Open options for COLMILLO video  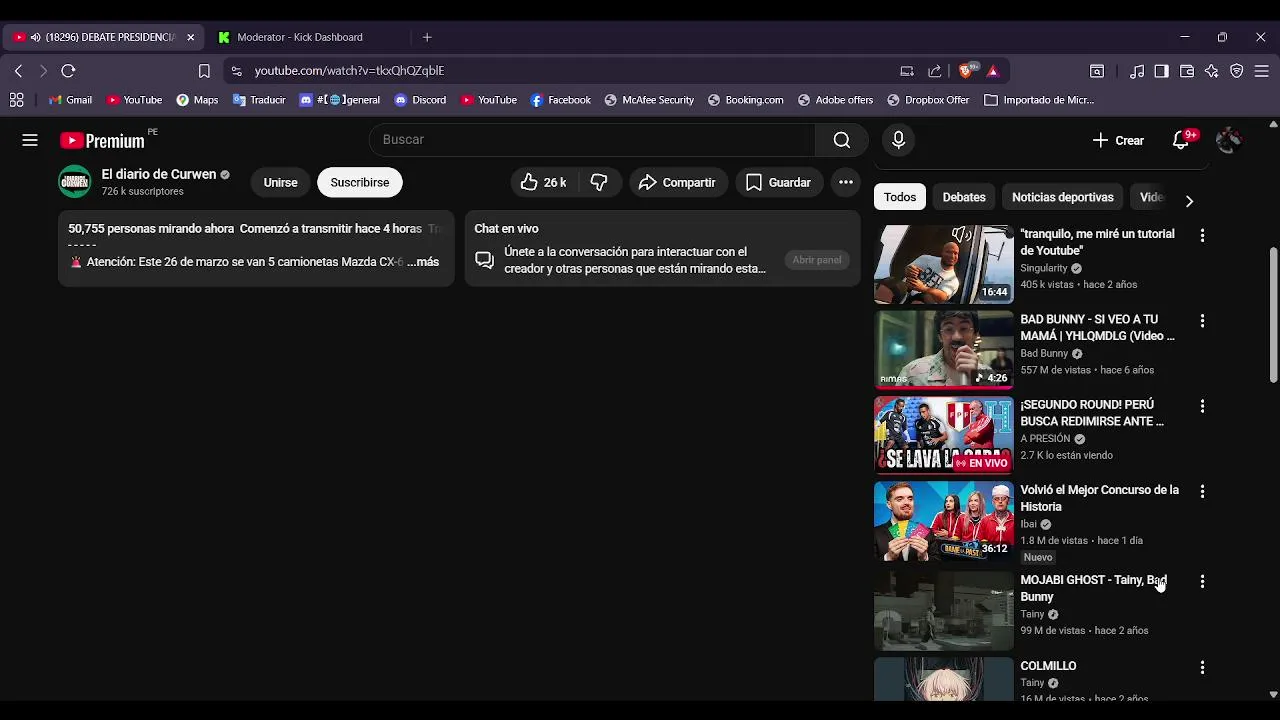[1202, 667]
